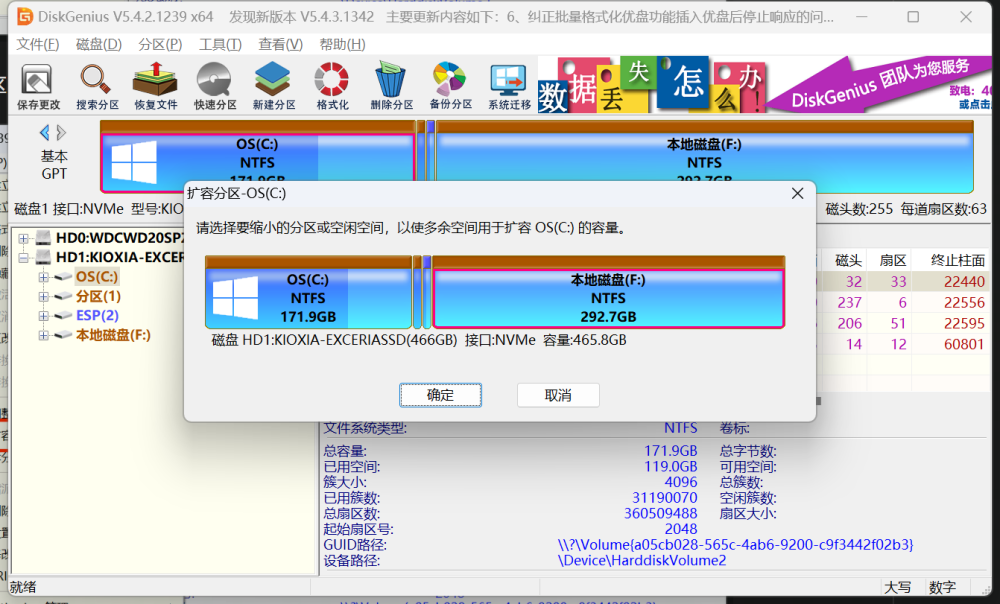Click the 119.0GB used space value
1000x604 pixels.
[670, 467]
